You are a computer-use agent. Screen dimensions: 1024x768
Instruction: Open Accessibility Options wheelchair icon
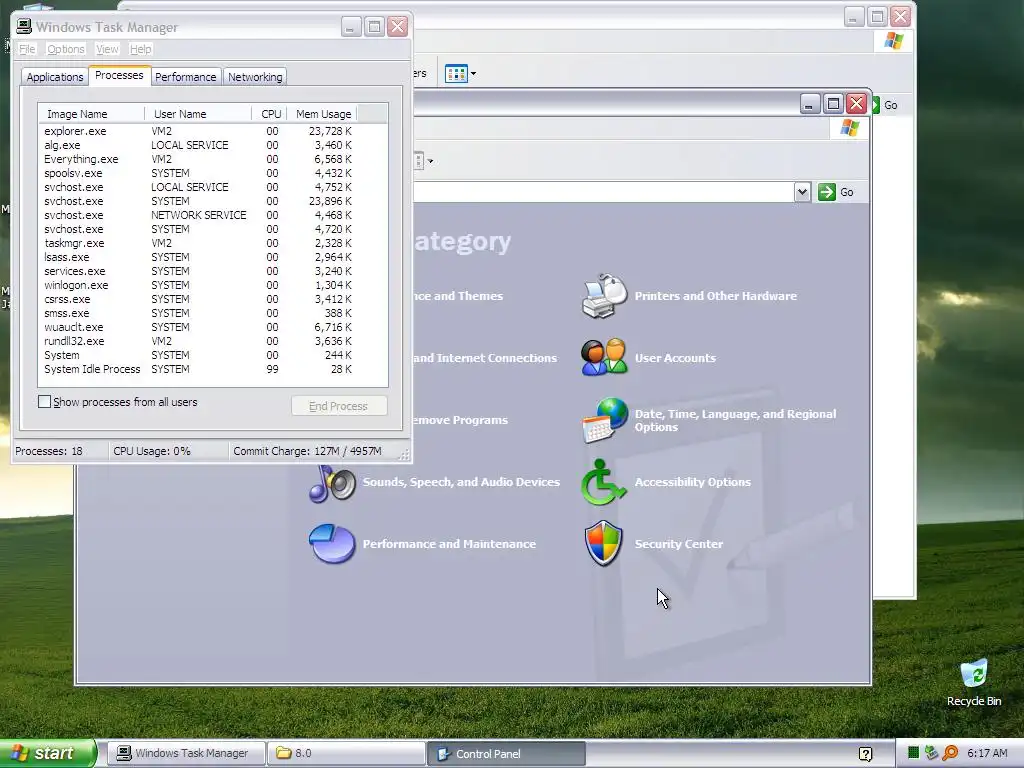tap(603, 482)
